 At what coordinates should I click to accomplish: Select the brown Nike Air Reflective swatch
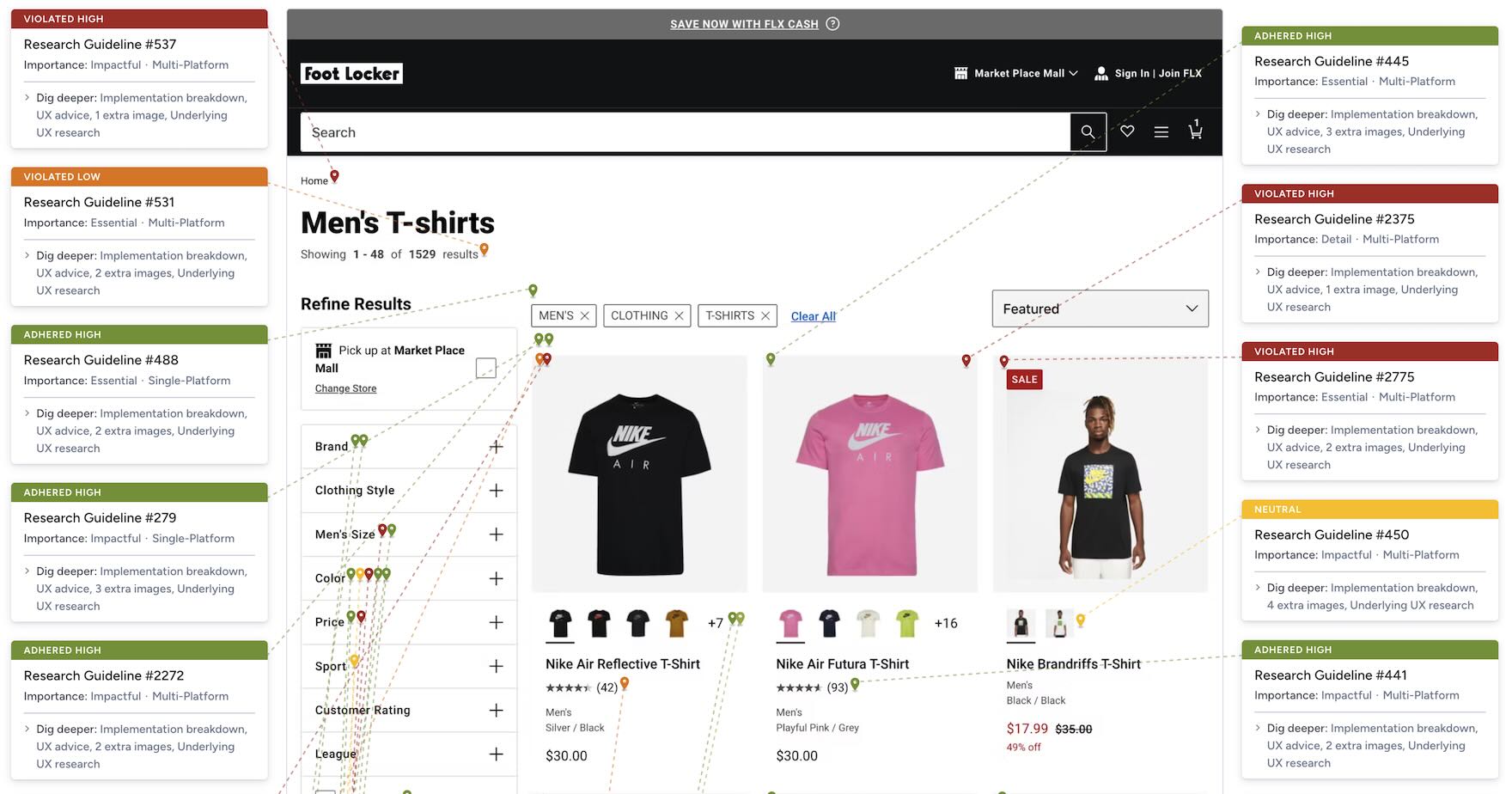(677, 623)
